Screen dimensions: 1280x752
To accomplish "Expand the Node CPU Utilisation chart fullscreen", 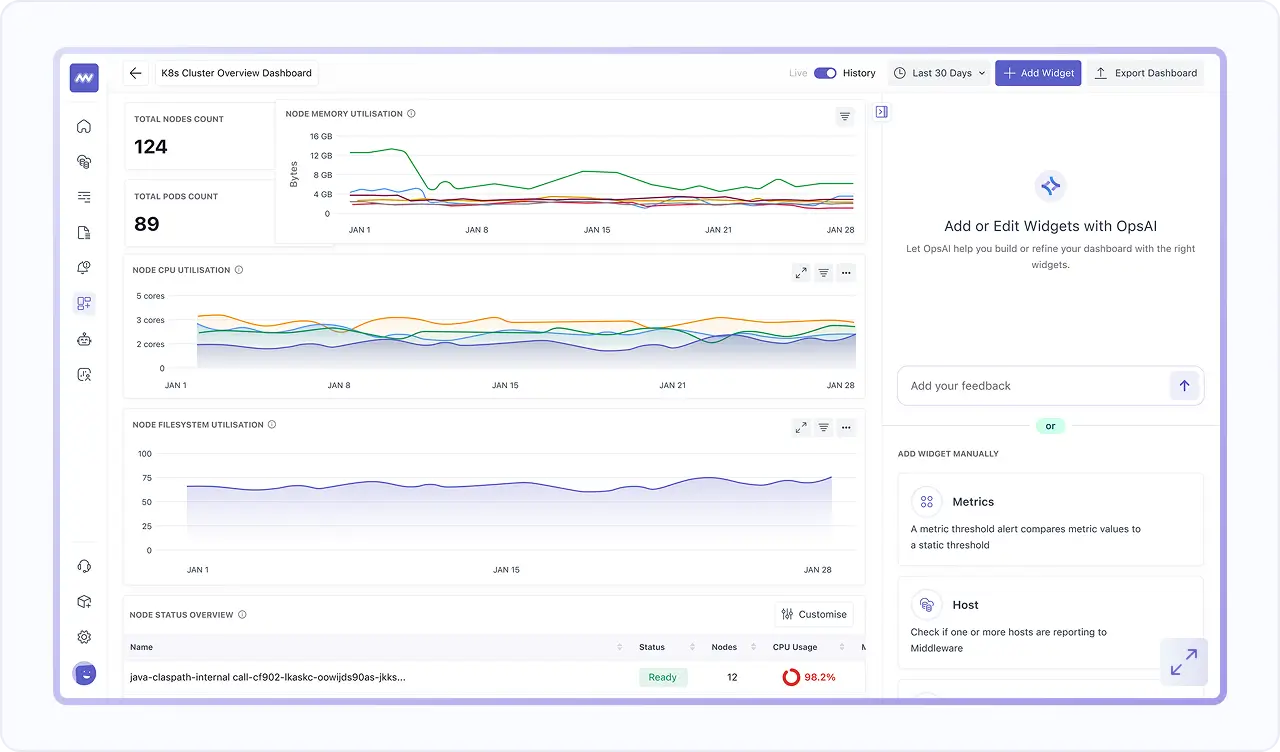I will 801,272.
